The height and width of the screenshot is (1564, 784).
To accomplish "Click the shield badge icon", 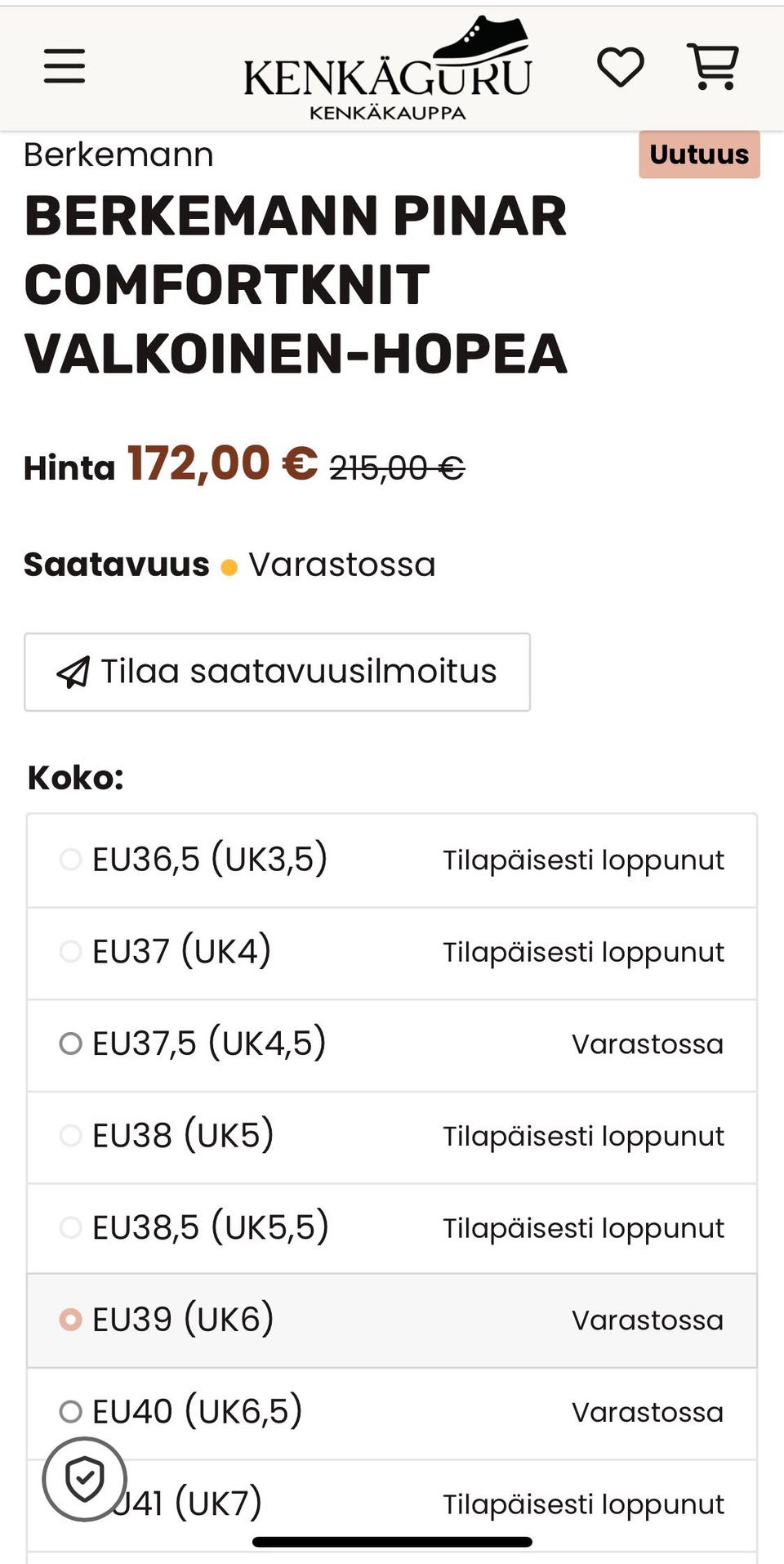I will tap(84, 1478).
